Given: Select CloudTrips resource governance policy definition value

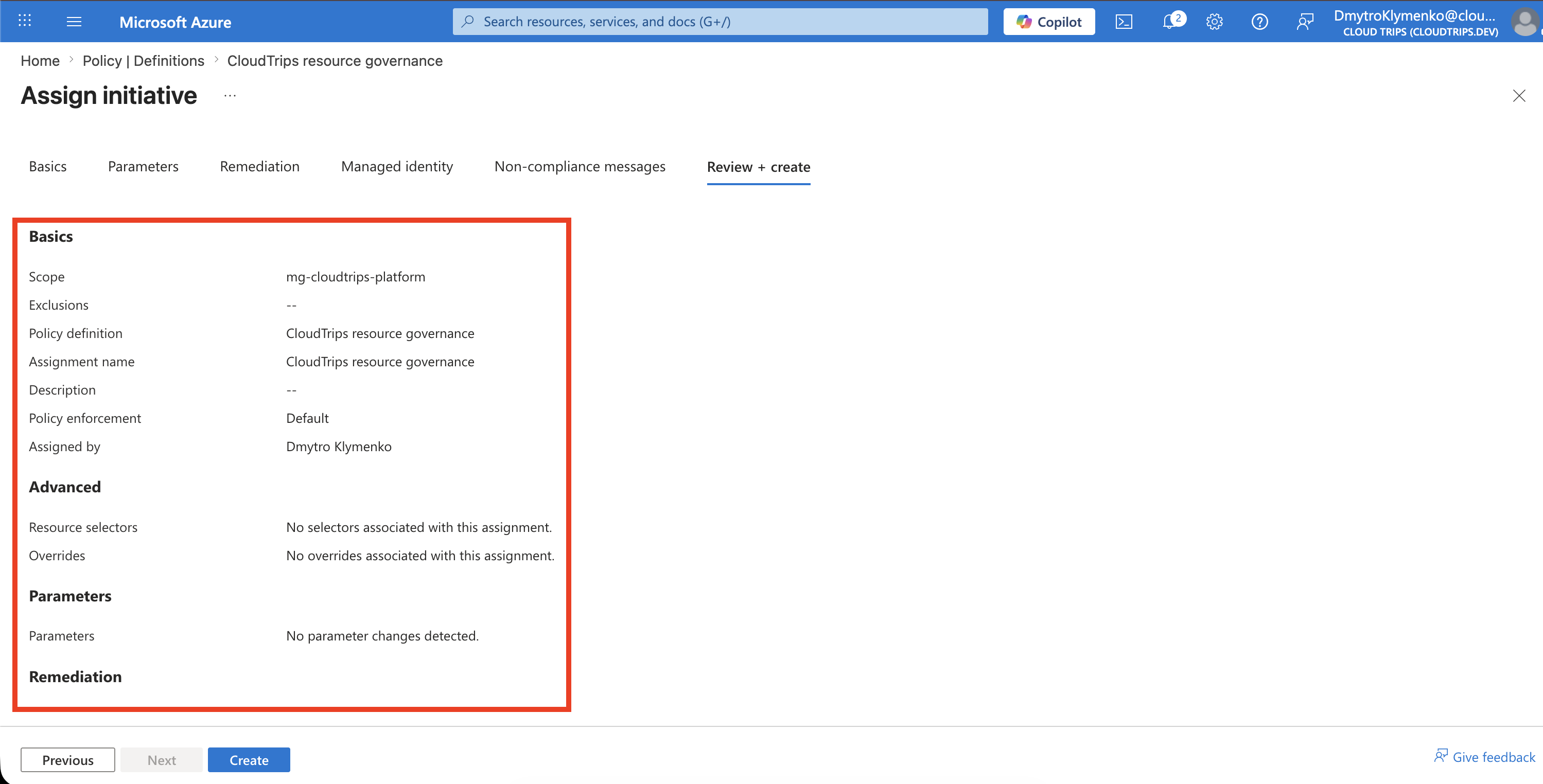Looking at the screenshot, I should 380,333.
